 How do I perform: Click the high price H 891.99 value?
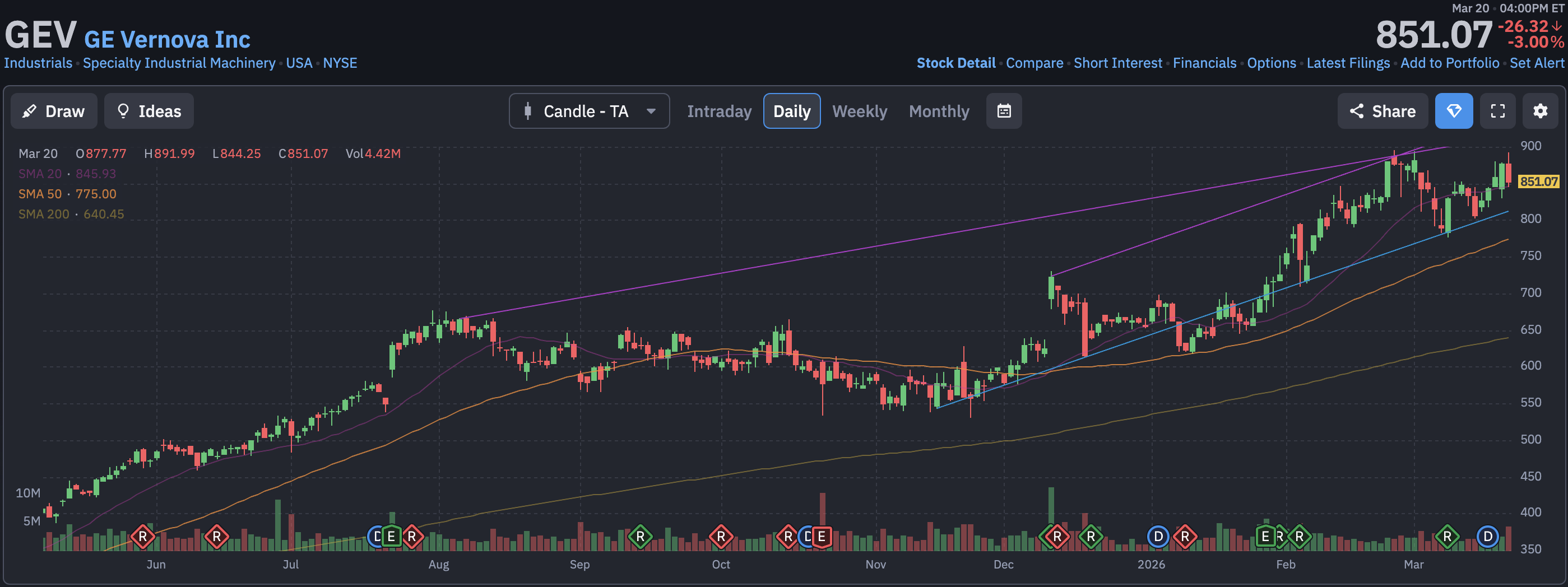[169, 154]
